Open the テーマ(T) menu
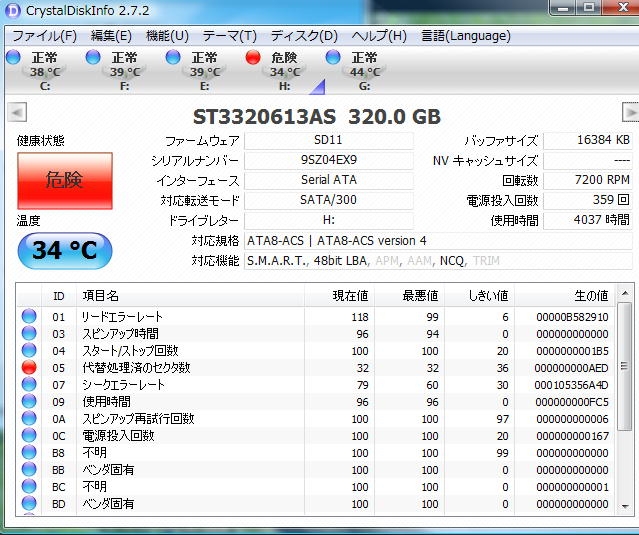Screen dimensions: 639x535 (x=229, y=36)
